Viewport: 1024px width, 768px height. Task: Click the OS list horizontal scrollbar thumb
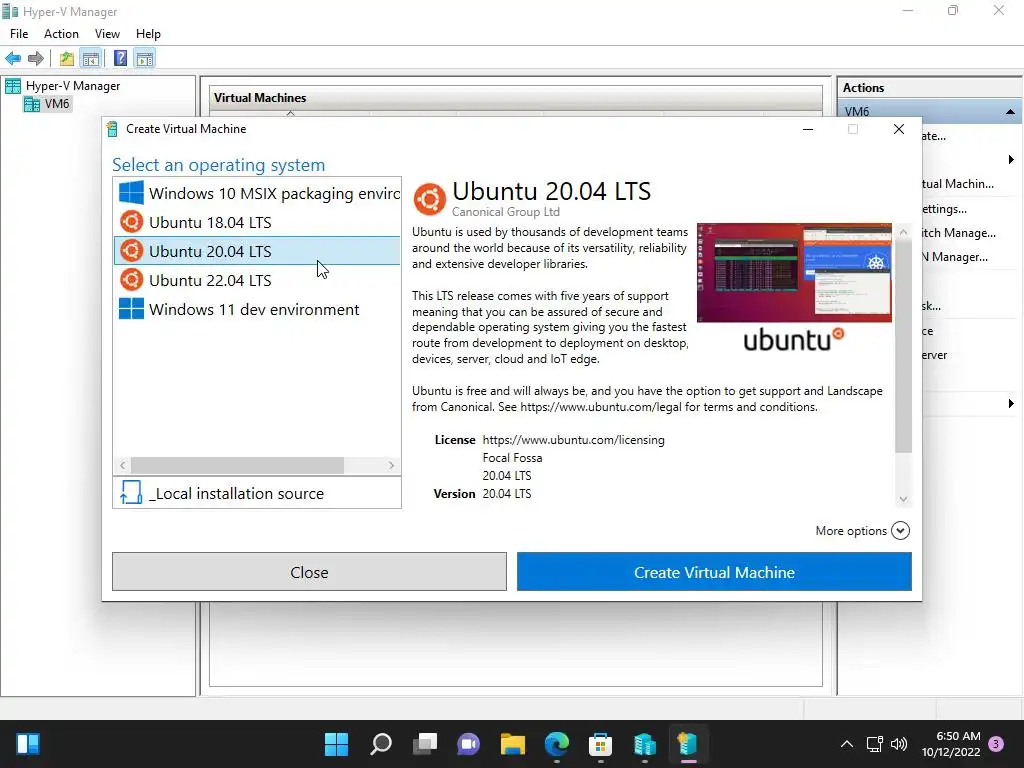(237, 465)
